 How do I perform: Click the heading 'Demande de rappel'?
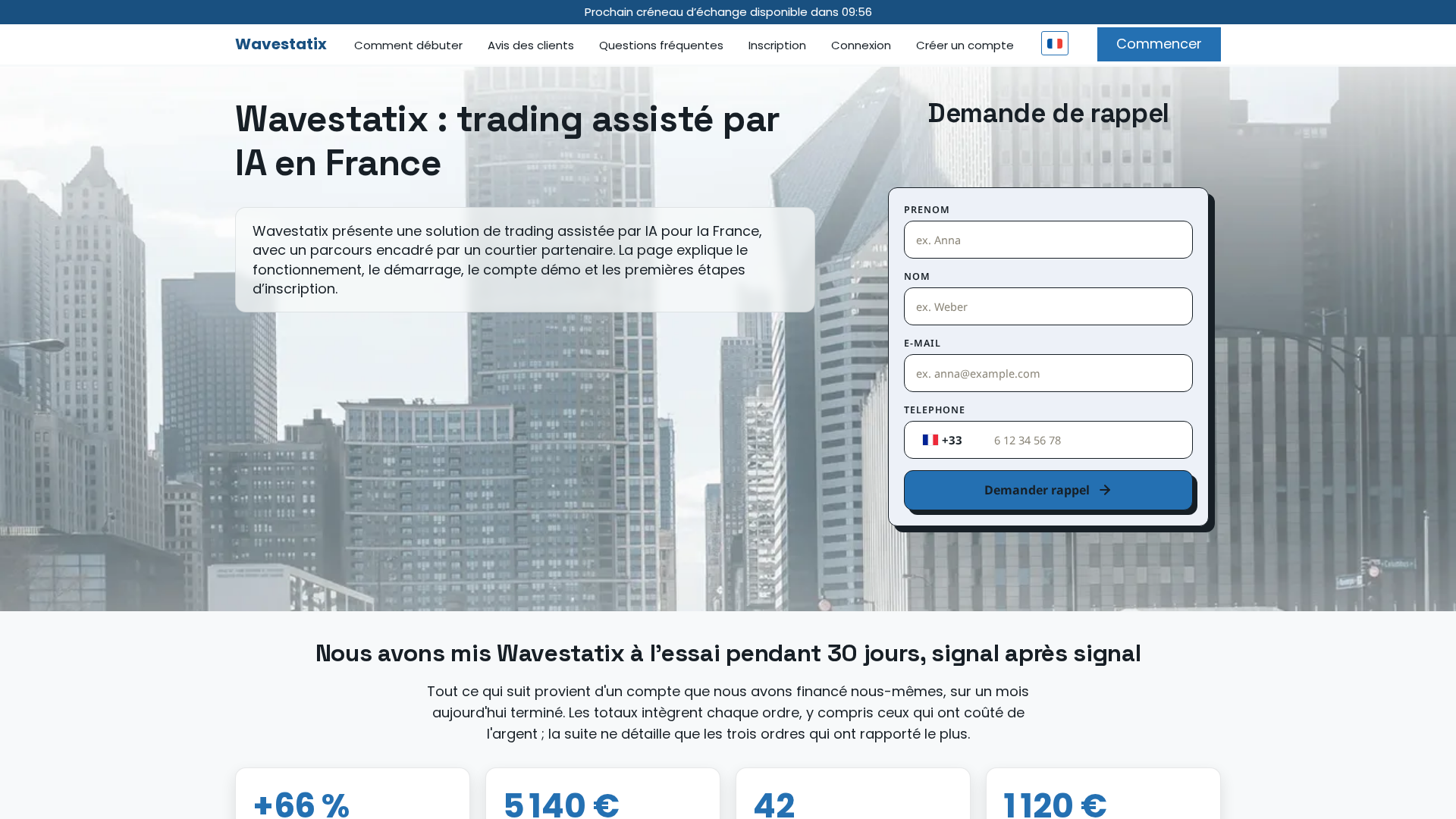tap(1048, 113)
